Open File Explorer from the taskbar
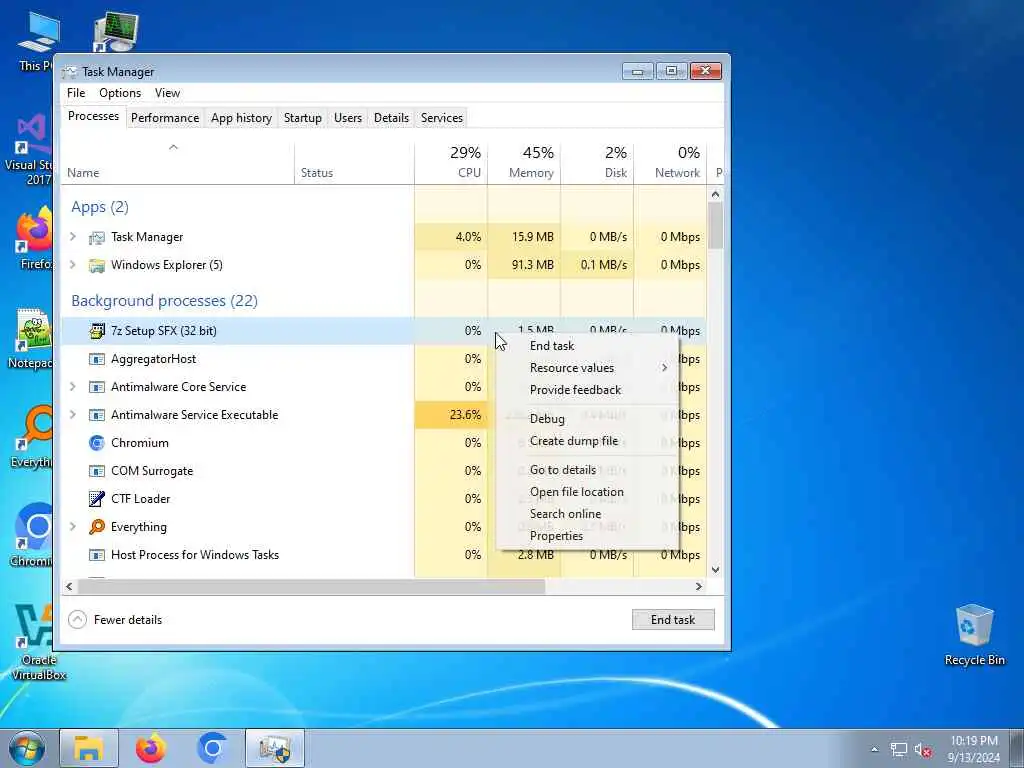Screen dimensions: 1024x768 (89, 748)
